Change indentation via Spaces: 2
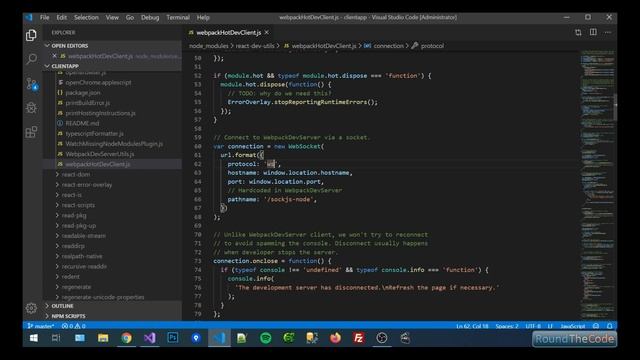The width and height of the screenshot is (640, 360). (x=507, y=326)
